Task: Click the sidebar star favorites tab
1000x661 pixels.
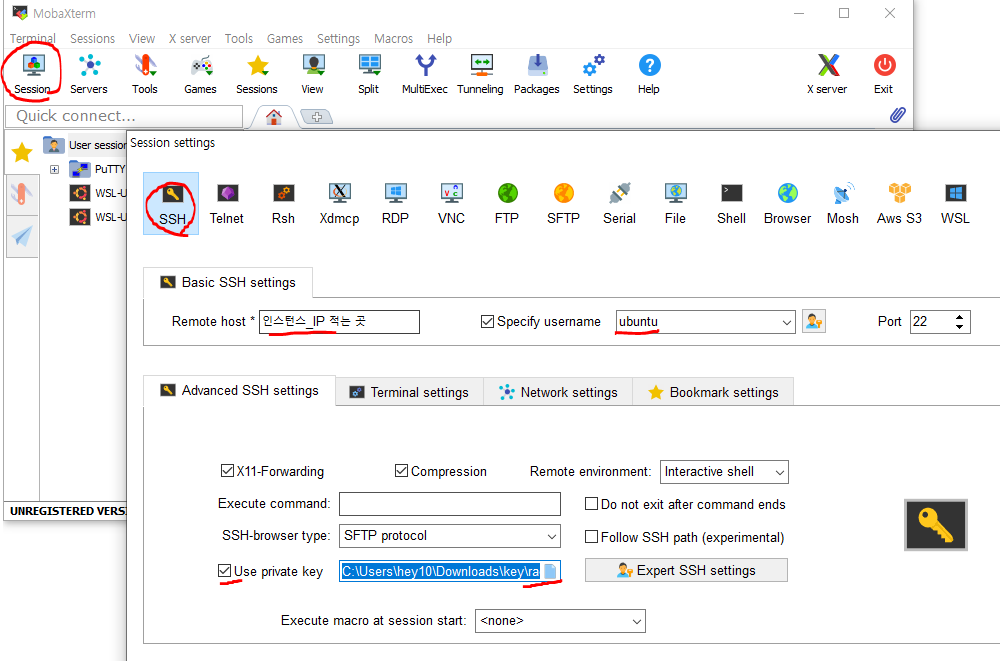Action: [x=22, y=152]
